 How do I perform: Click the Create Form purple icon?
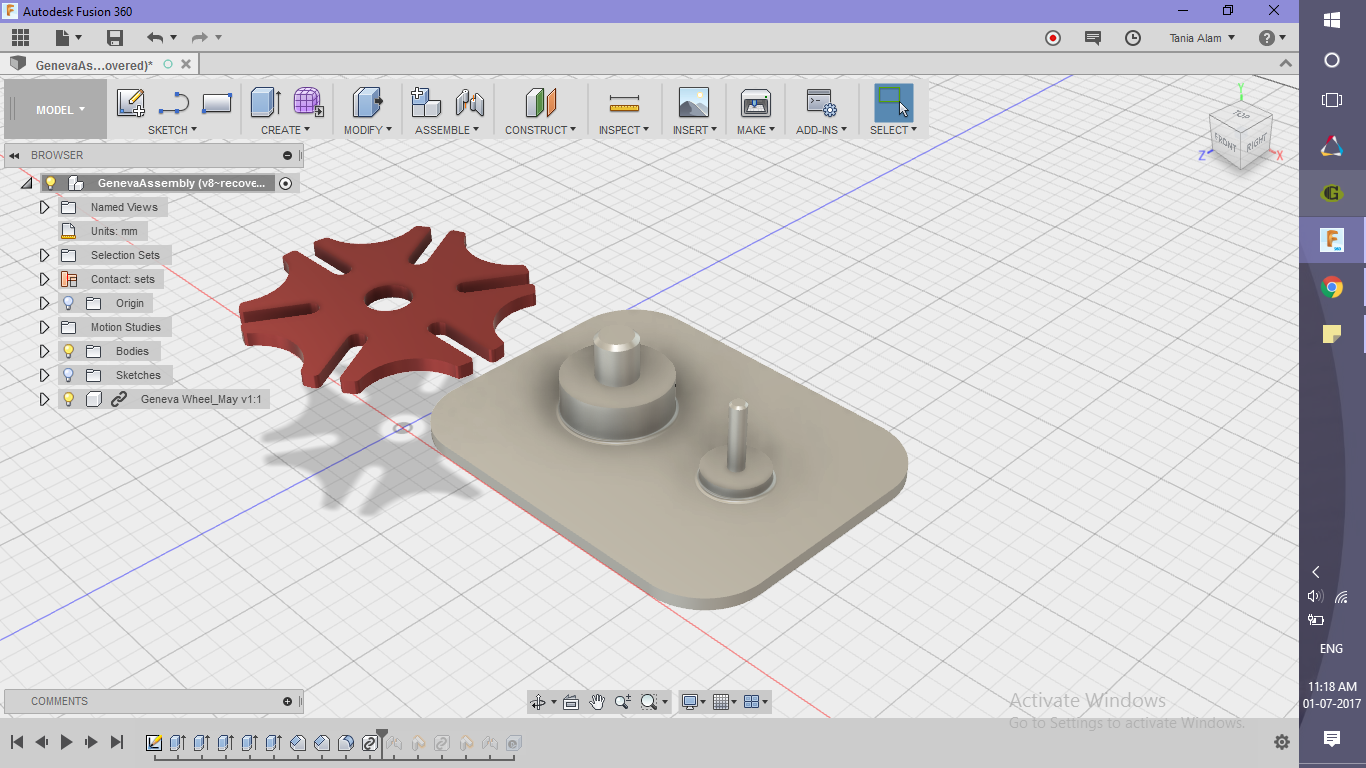[308, 103]
